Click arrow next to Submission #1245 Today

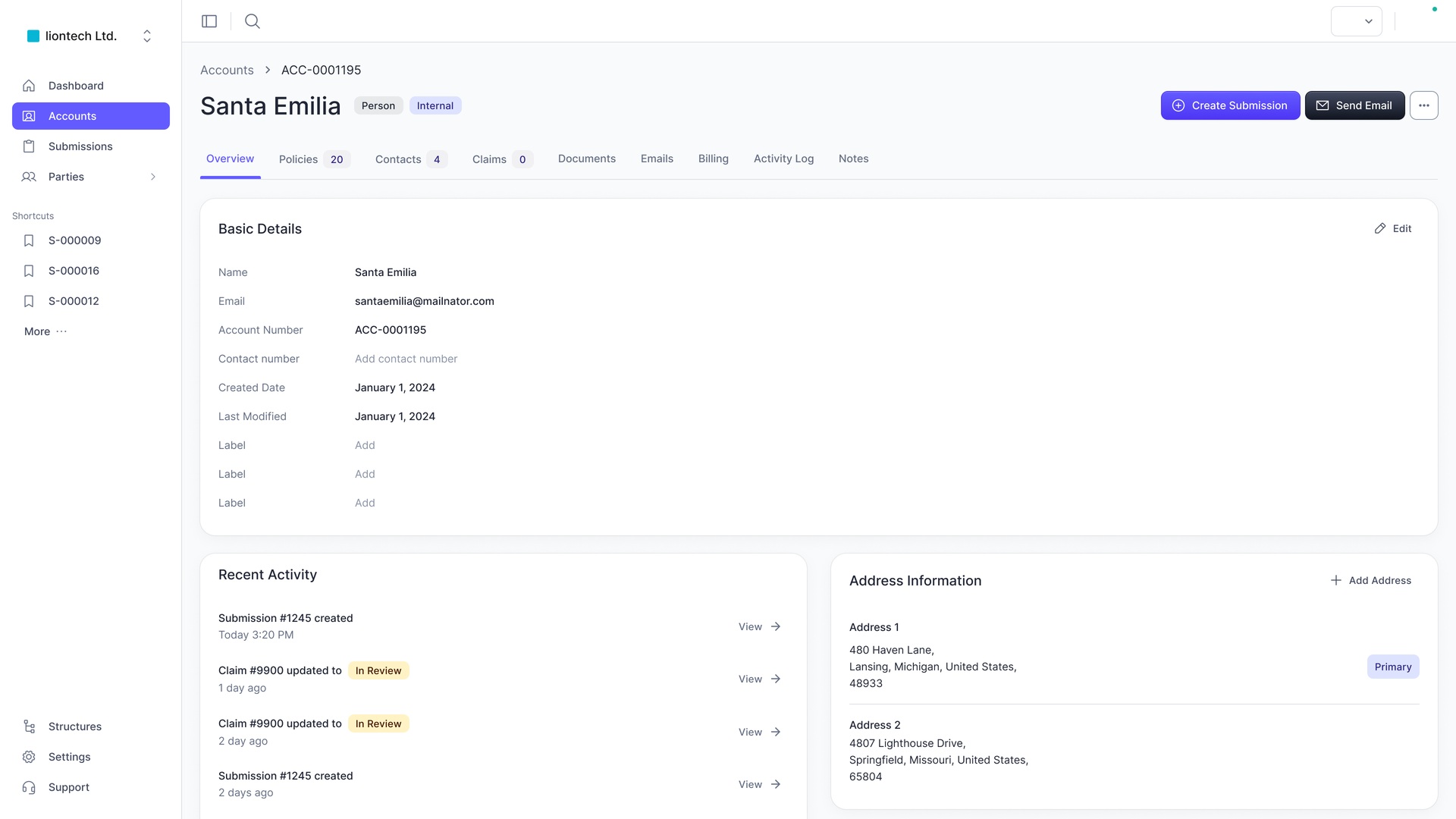776,626
